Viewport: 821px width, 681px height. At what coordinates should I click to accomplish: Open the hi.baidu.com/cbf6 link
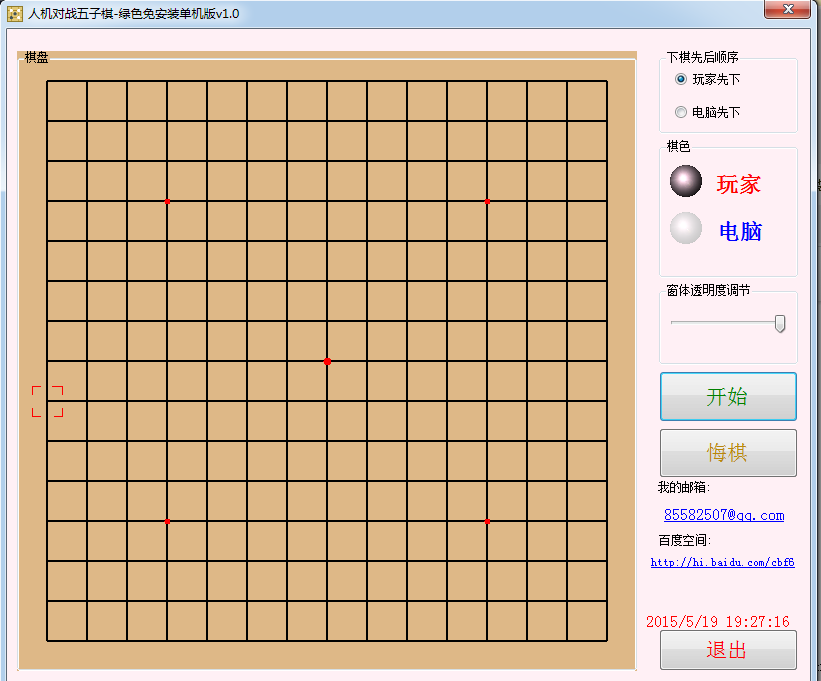[x=723, y=562]
